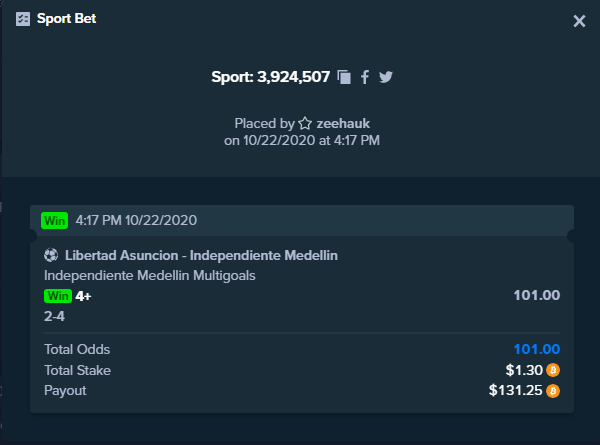The width and height of the screenshot is (600, 445).
Task: Click the soccer ball icon
Action: point(51,255)
